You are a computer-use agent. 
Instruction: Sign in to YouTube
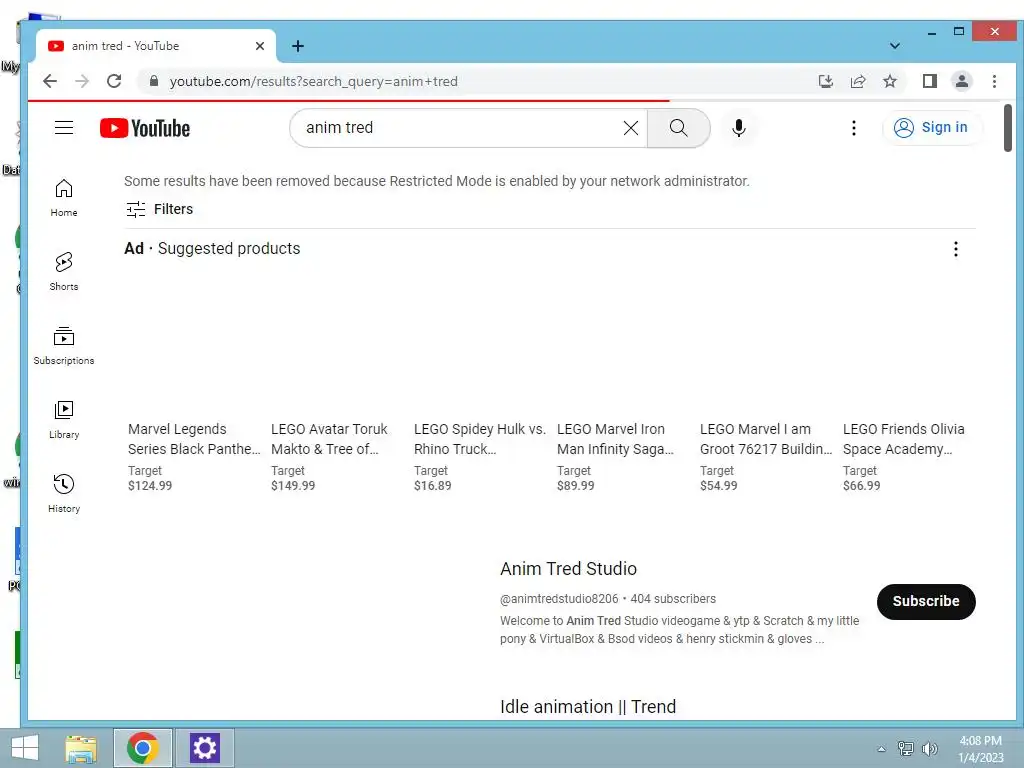pyautogui.click(x=931, y=128)
